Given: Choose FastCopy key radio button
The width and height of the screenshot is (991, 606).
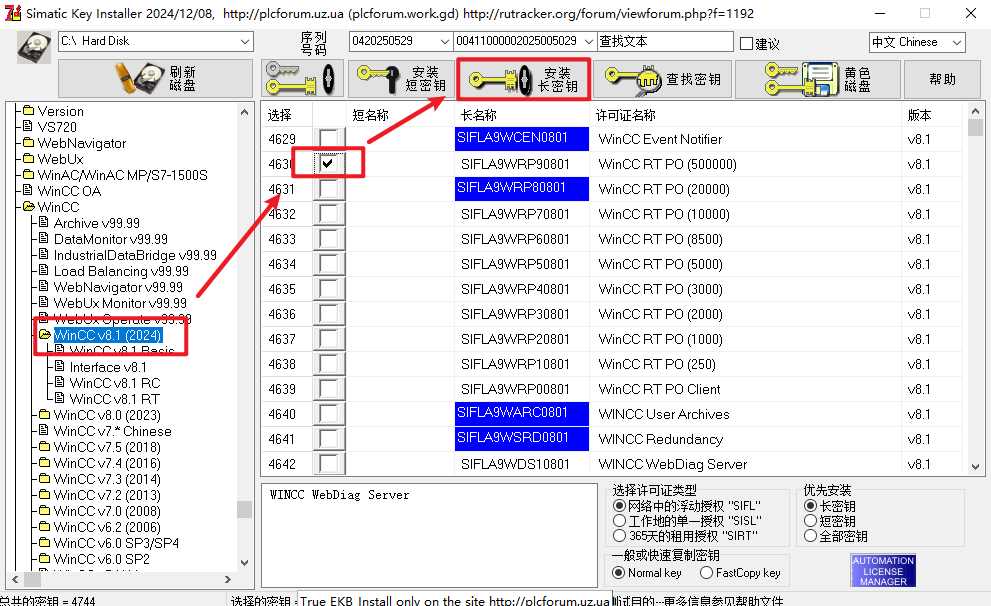Looking at the screenshot, I should 707,573.
